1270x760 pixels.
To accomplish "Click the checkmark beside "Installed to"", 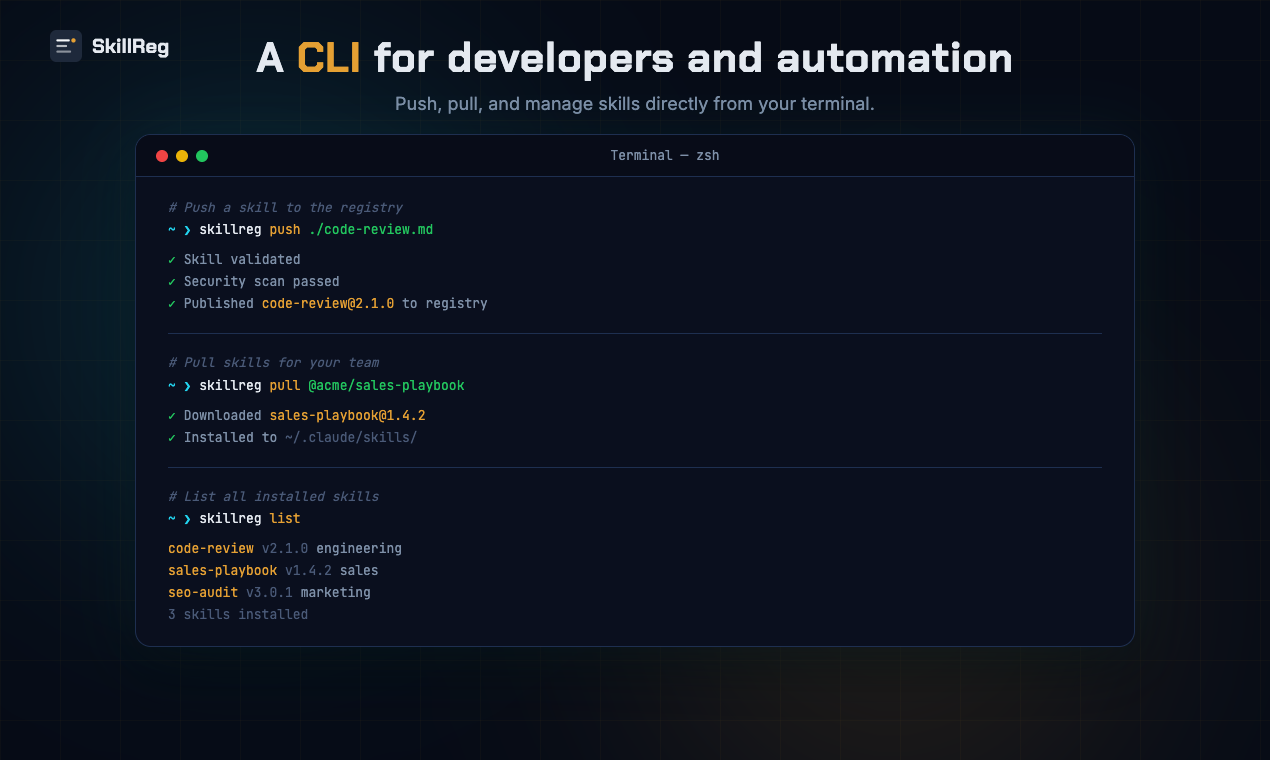I will [x=172, y=438].
